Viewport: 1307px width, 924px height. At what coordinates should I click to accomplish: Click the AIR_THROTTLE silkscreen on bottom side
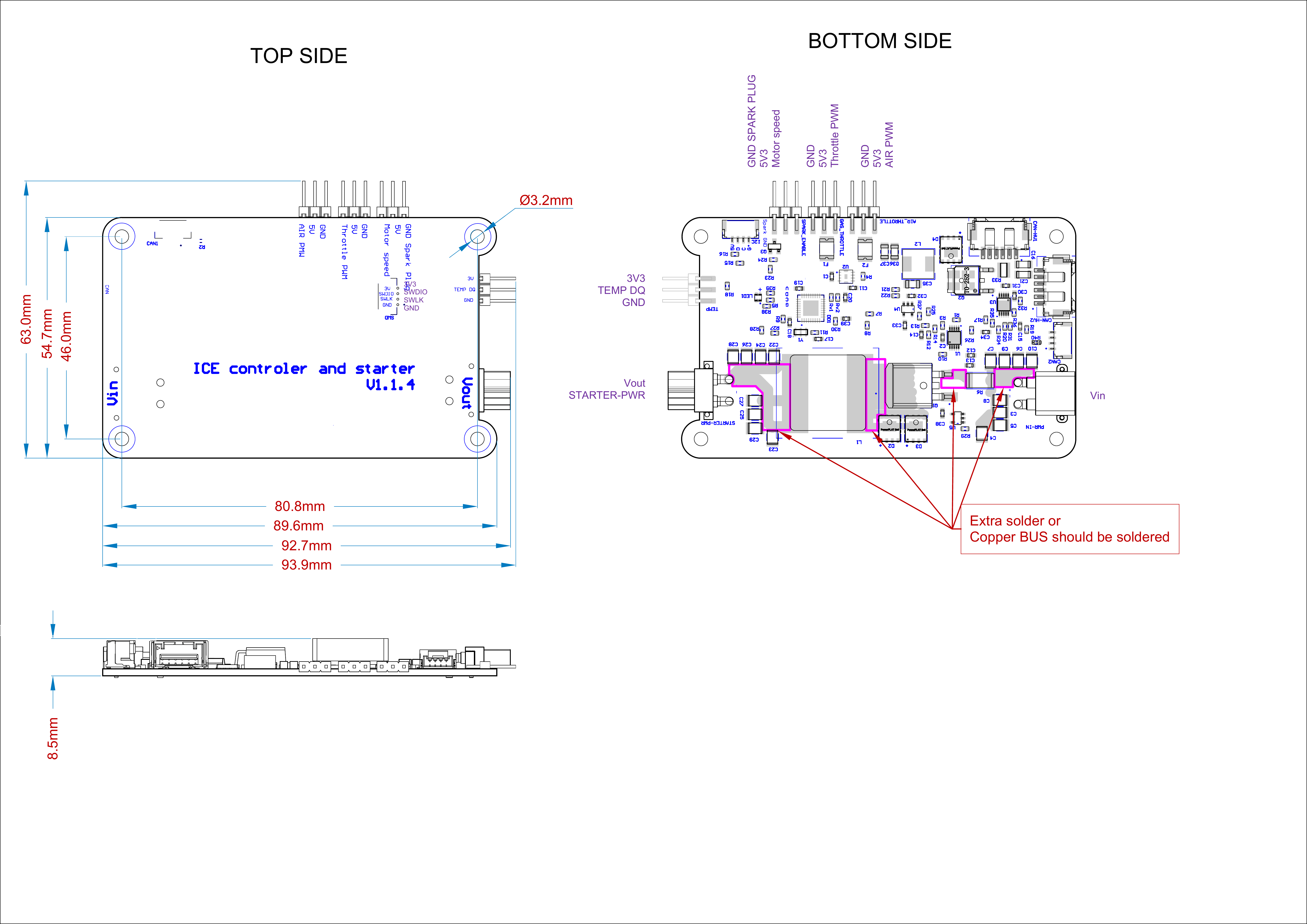pos(898,222)
